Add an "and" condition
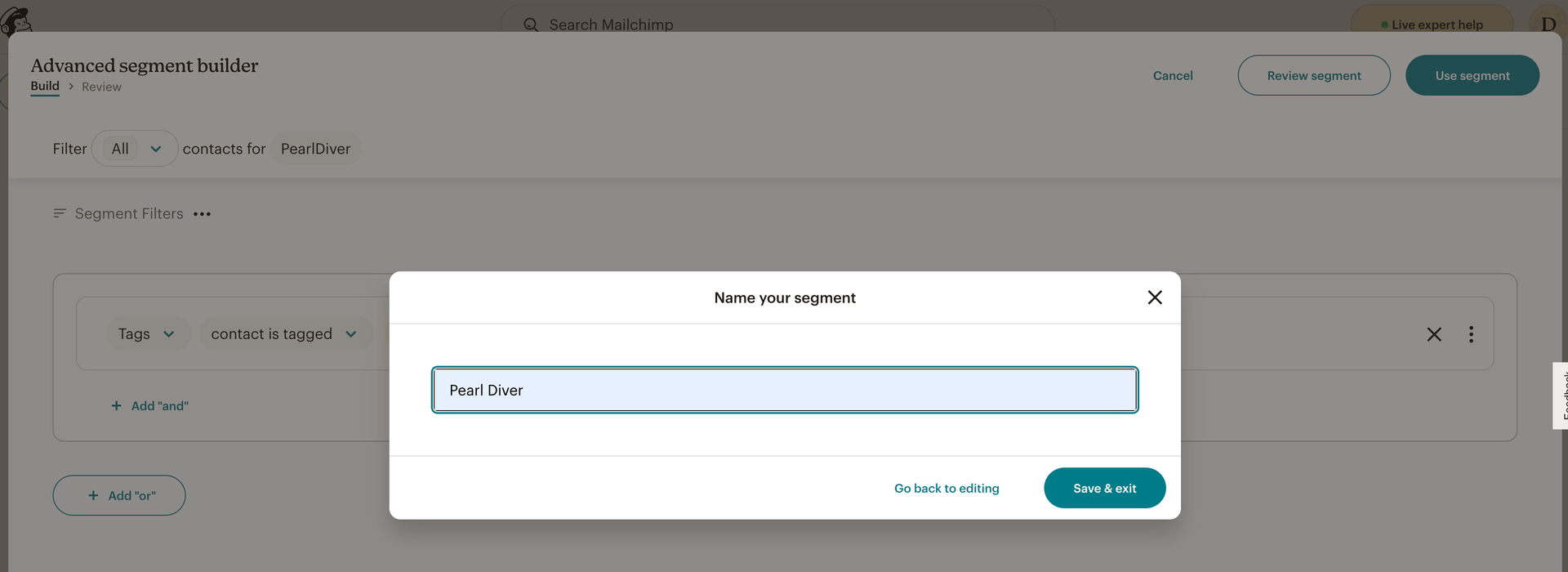 150,406
